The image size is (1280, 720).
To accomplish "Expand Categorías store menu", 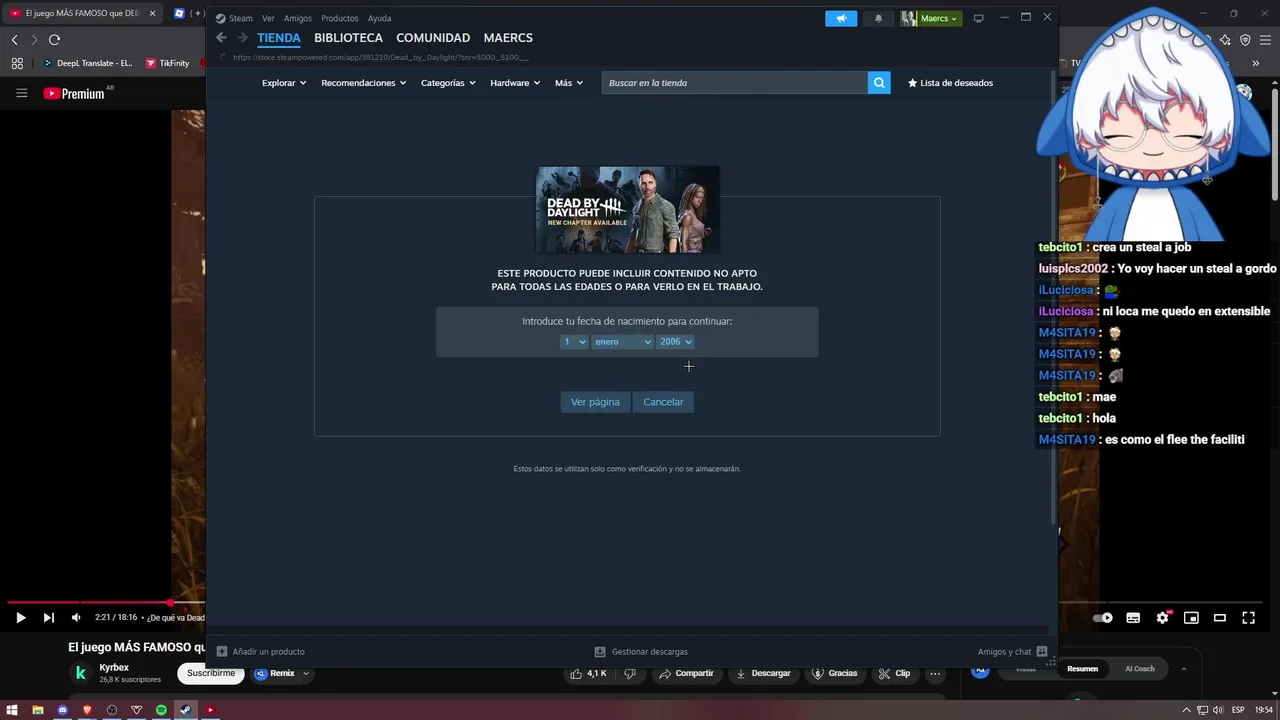I will point(448,83).
